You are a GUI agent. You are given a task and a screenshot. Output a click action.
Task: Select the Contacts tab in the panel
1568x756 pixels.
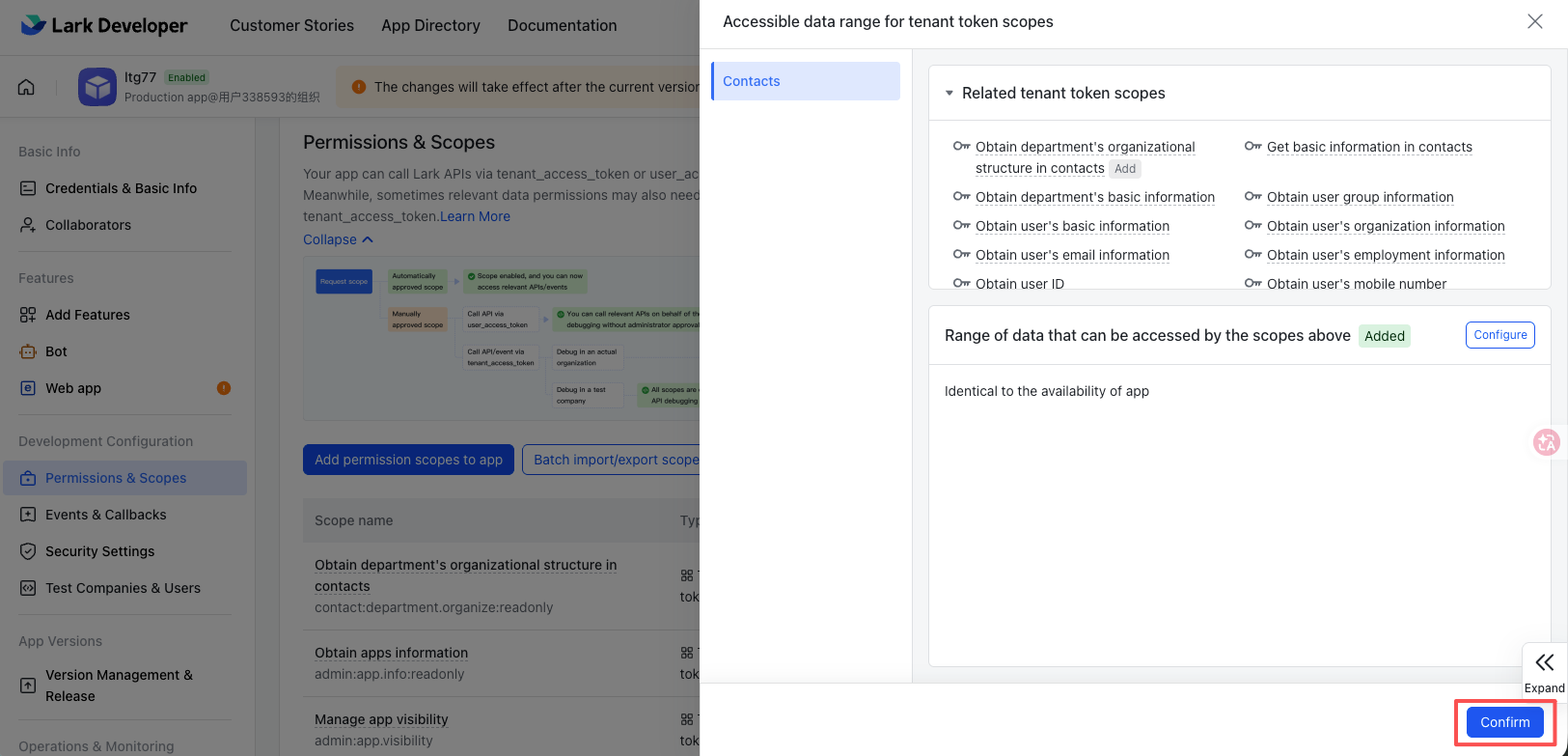[806, 81]
